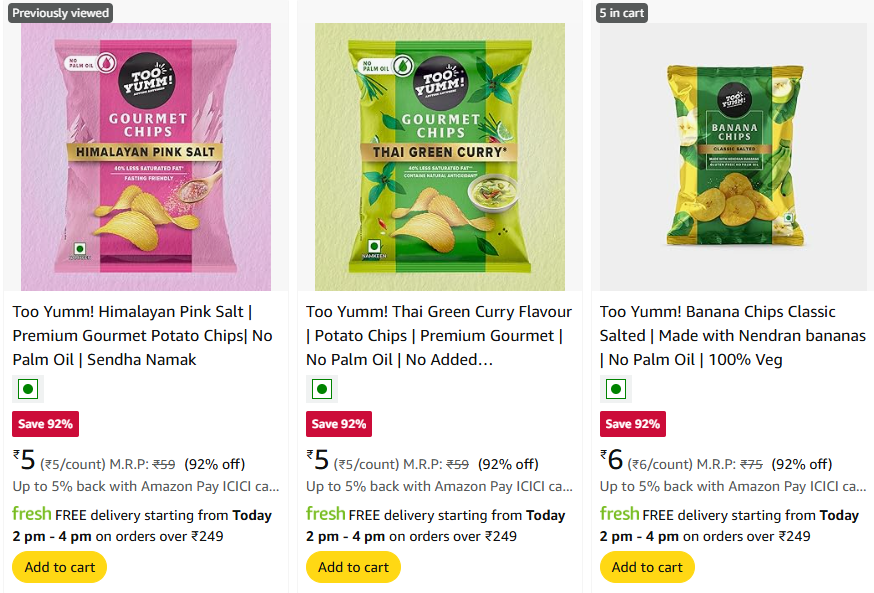This screenshot has height=593, width=874.
Task: Click Save 92% badge on Thai Green Curry
Action: [339, 423]
